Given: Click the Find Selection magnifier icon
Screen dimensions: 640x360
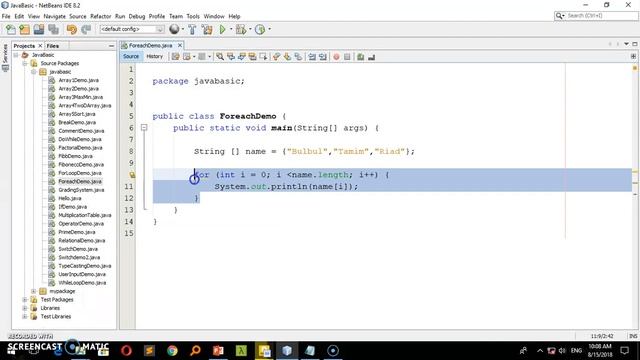Looking at the screenshot, I should 220,57.
